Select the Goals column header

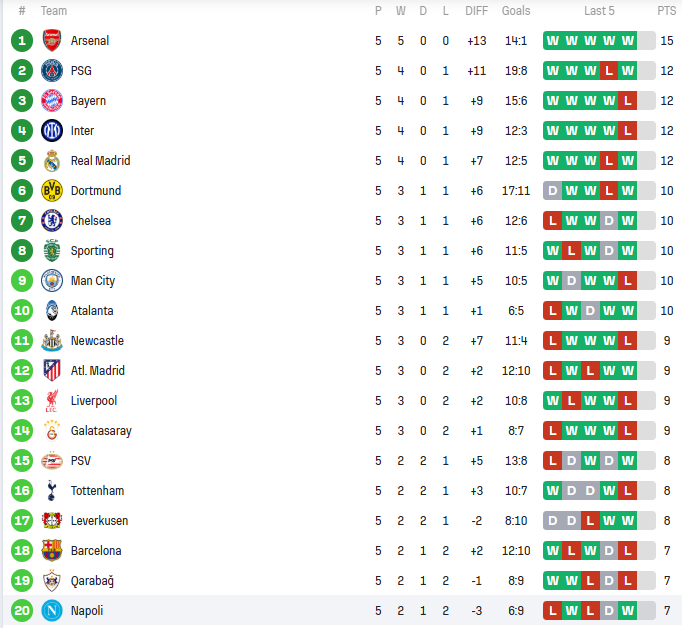tap(516, 11)
